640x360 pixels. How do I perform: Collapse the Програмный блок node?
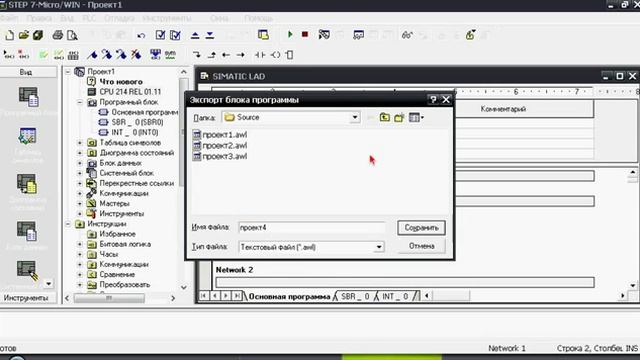(x=80, y=102)
